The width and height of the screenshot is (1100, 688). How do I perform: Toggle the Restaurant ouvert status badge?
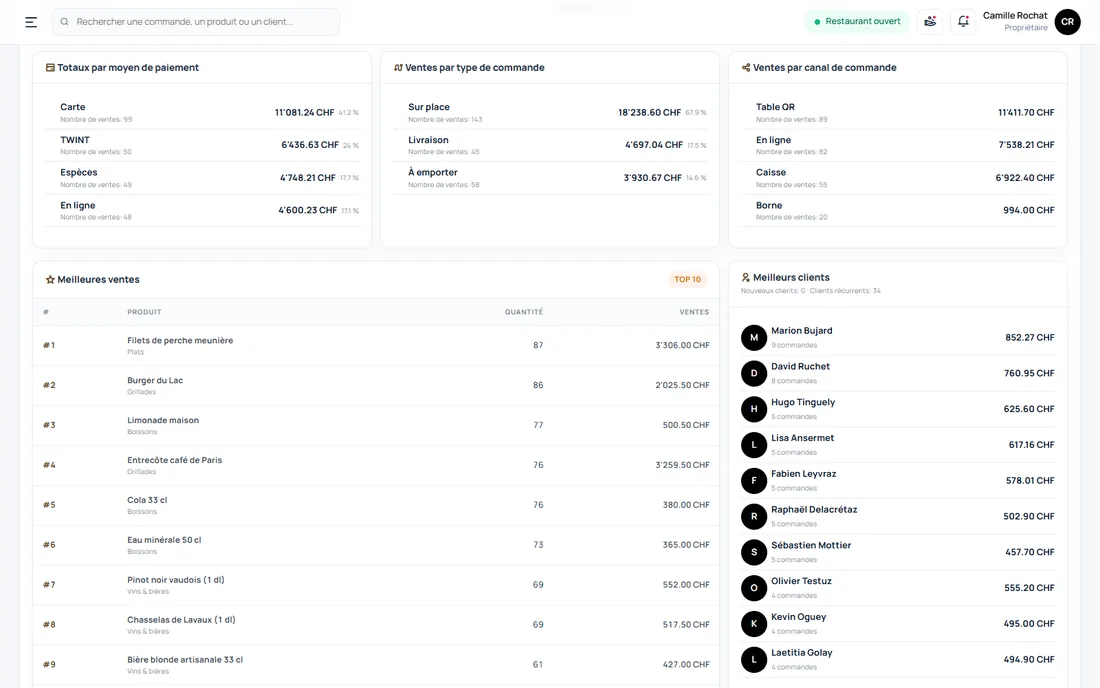tap(857, 22)
